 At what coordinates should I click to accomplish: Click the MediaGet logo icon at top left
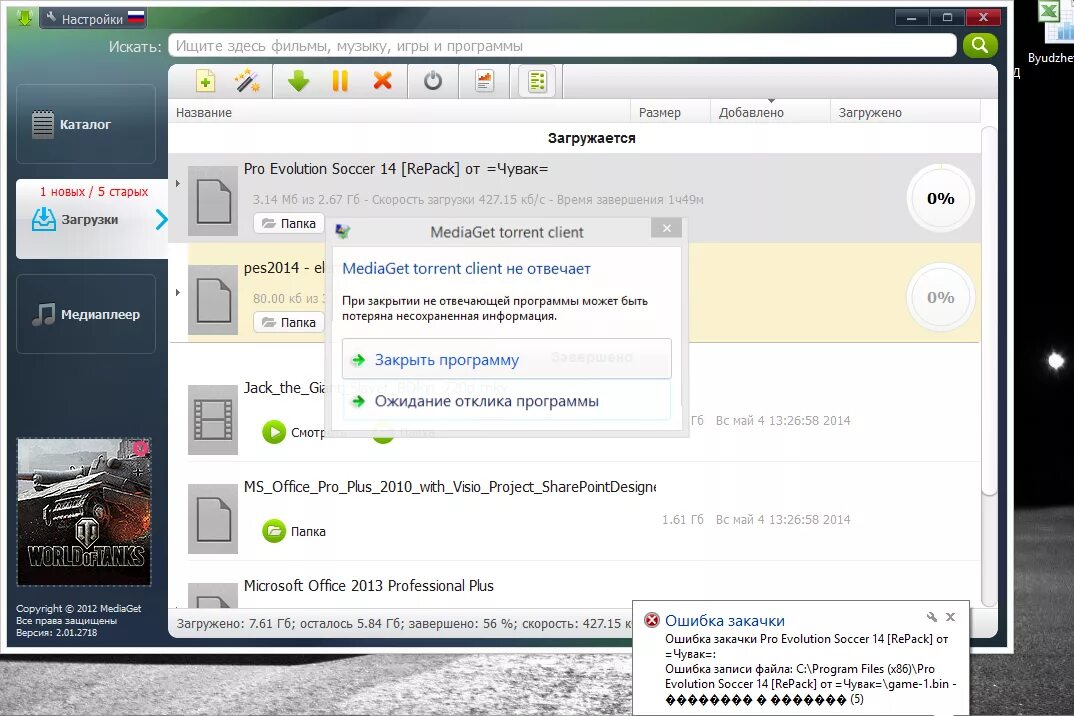[x=24, y=17]
